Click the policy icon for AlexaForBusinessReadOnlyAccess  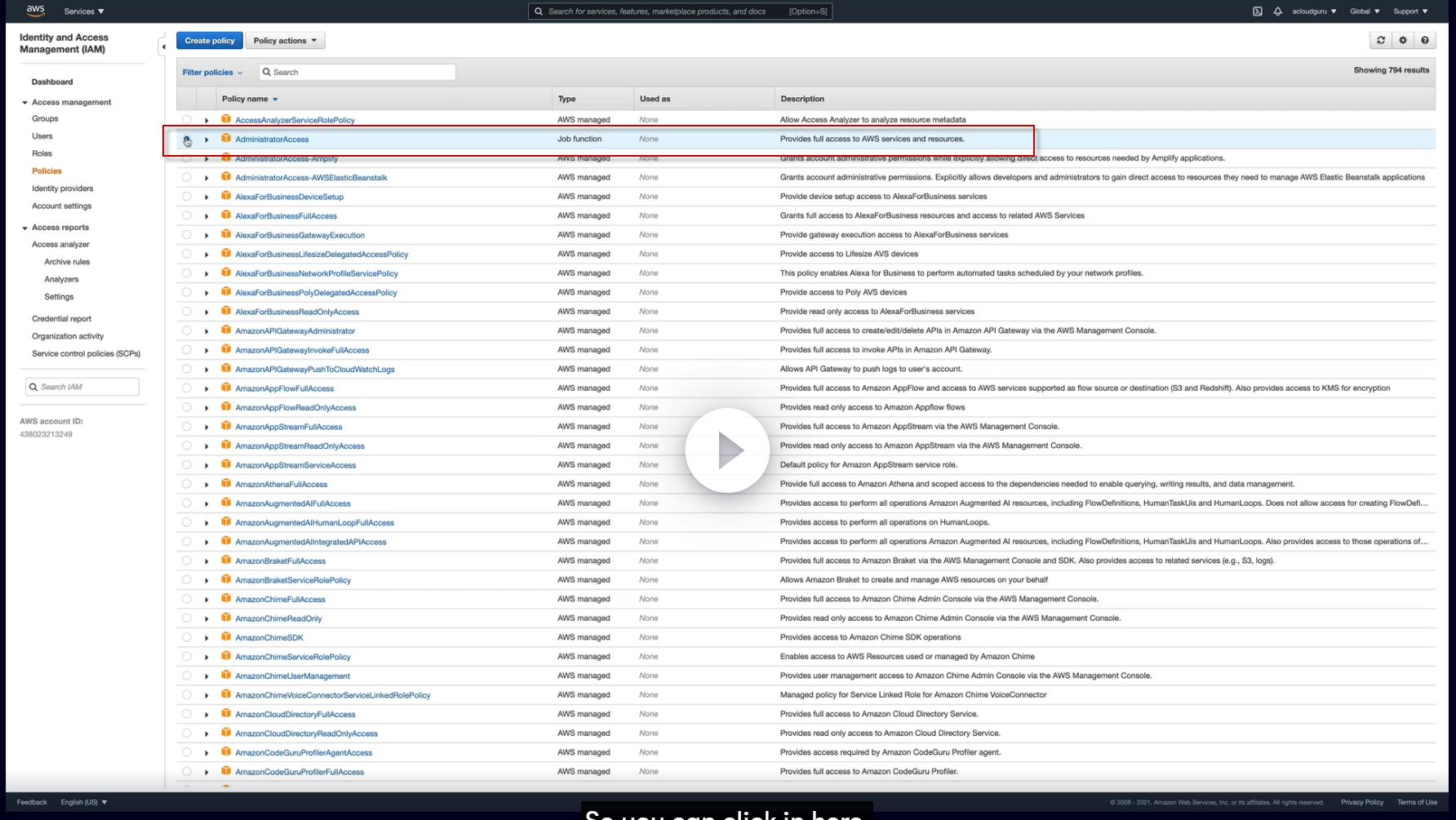[226, 311]
